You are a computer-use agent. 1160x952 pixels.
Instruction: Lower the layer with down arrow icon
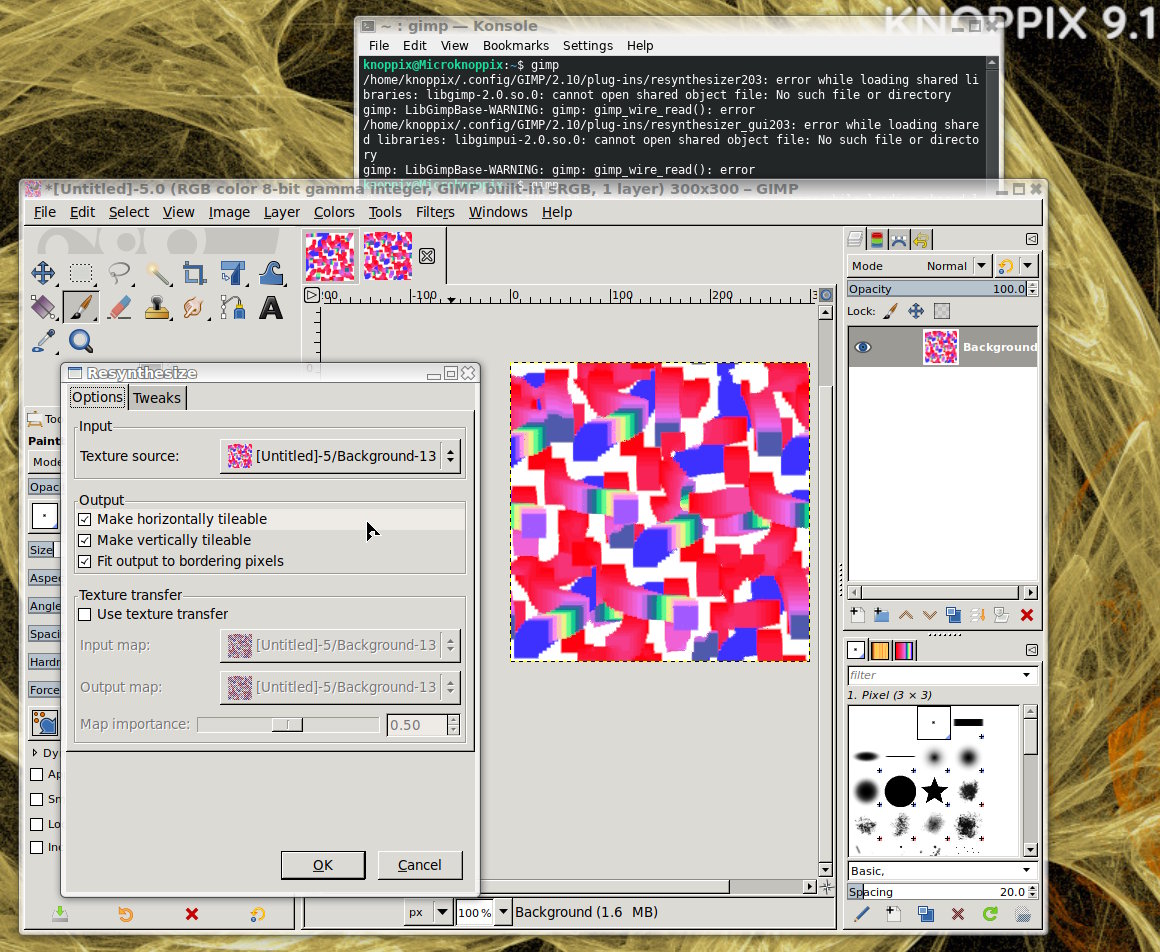coord(929,615)
